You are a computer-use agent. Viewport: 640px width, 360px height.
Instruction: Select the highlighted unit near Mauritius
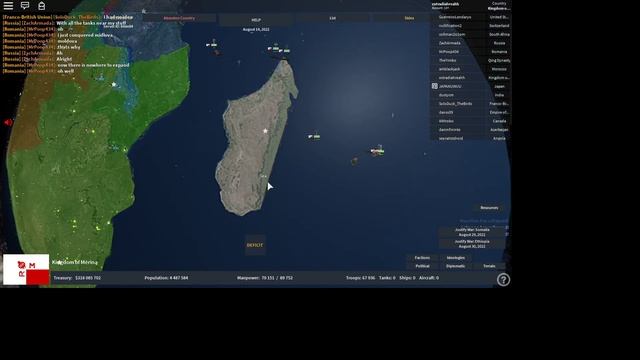click(377, 151)
